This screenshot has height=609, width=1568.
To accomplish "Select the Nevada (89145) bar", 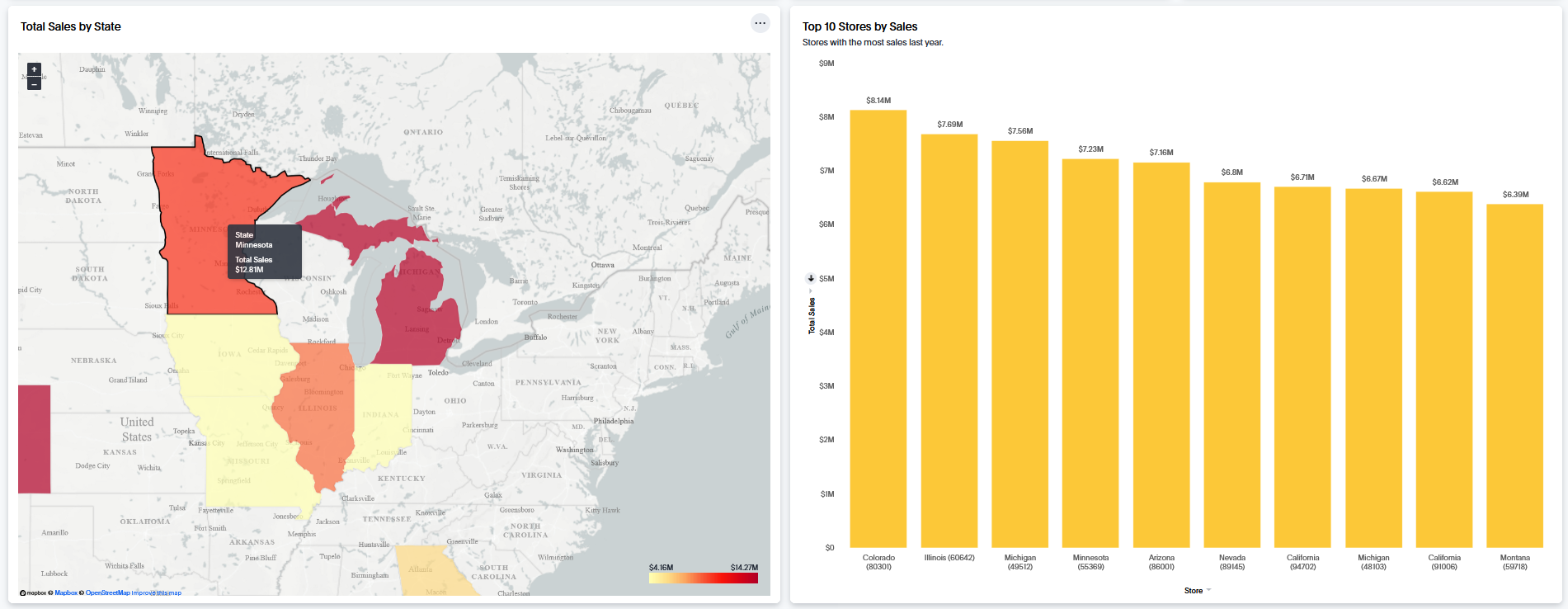I will tap(1232, 365).
